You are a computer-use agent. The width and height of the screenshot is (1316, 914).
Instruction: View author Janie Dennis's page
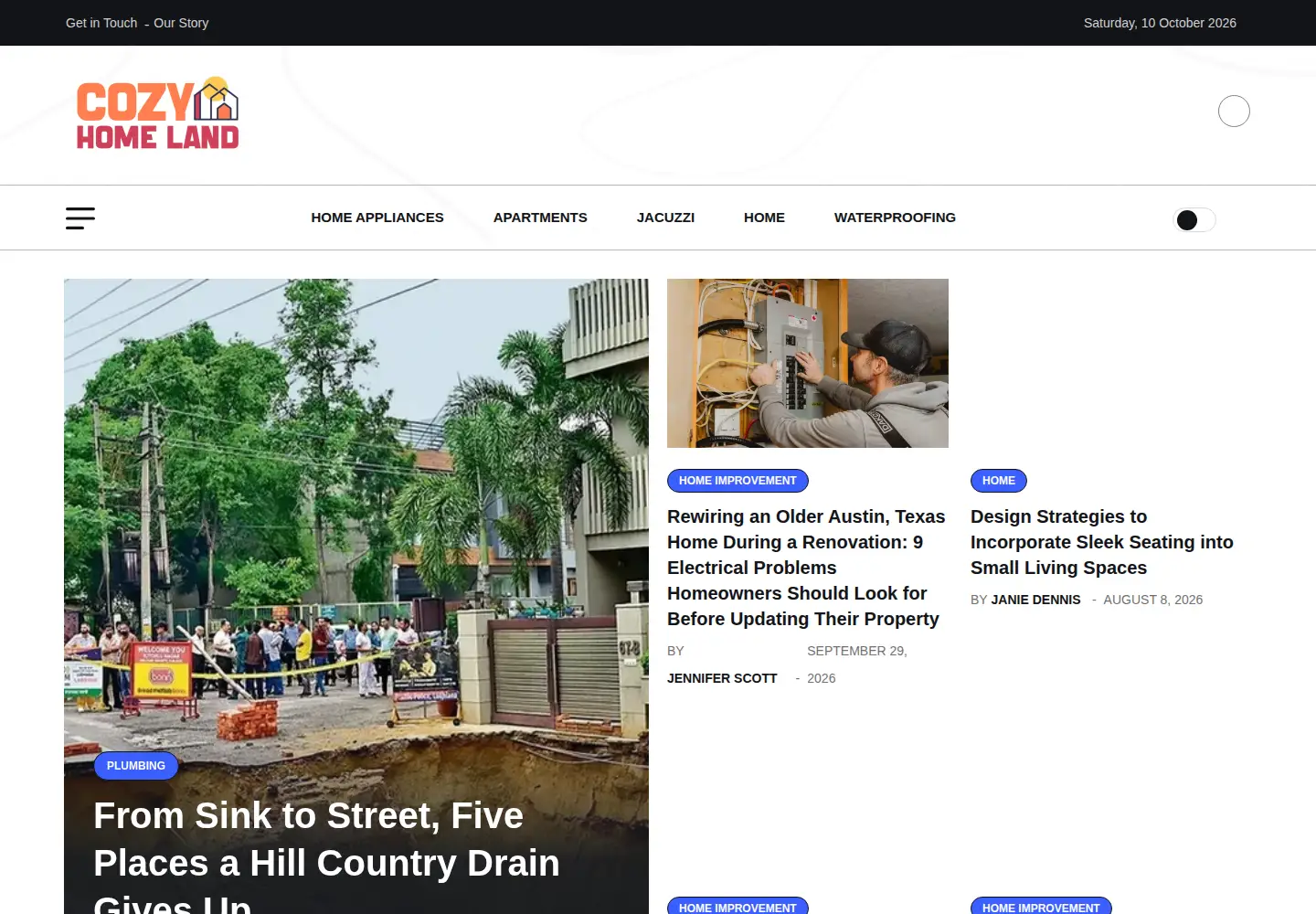(x=1035, y=600)
